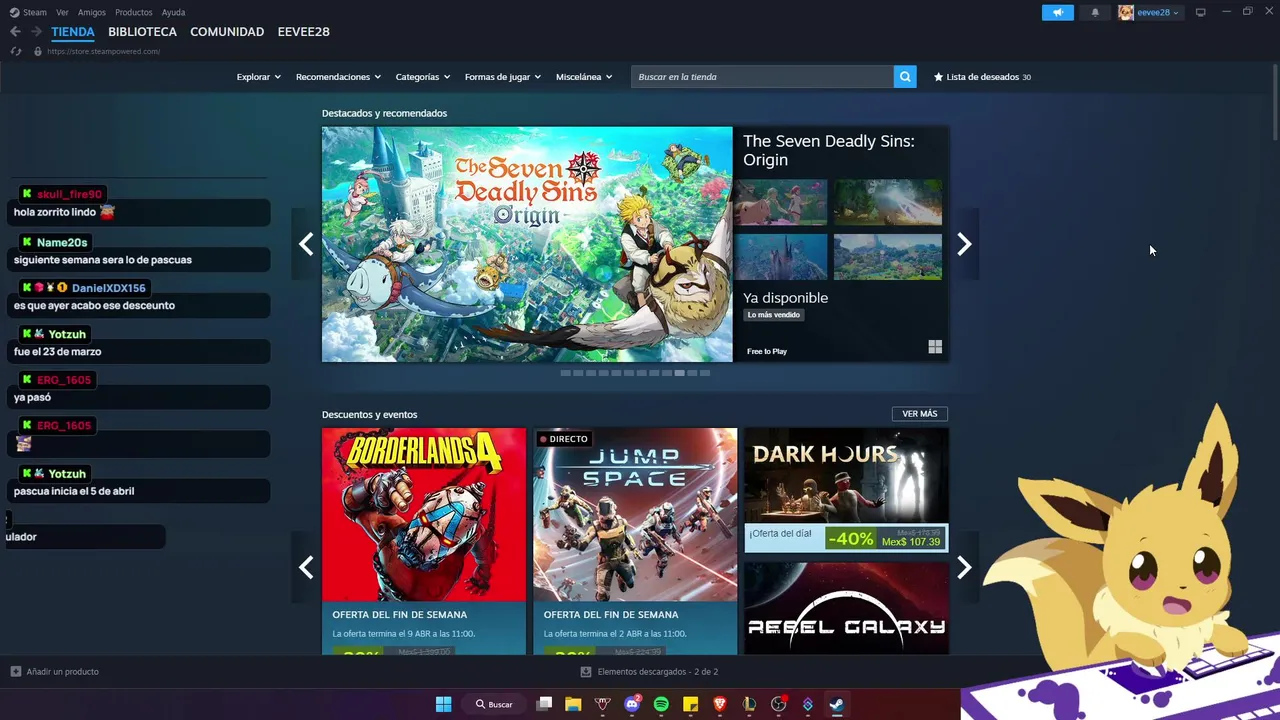Open the Categorías dropdown

point(423,77)
